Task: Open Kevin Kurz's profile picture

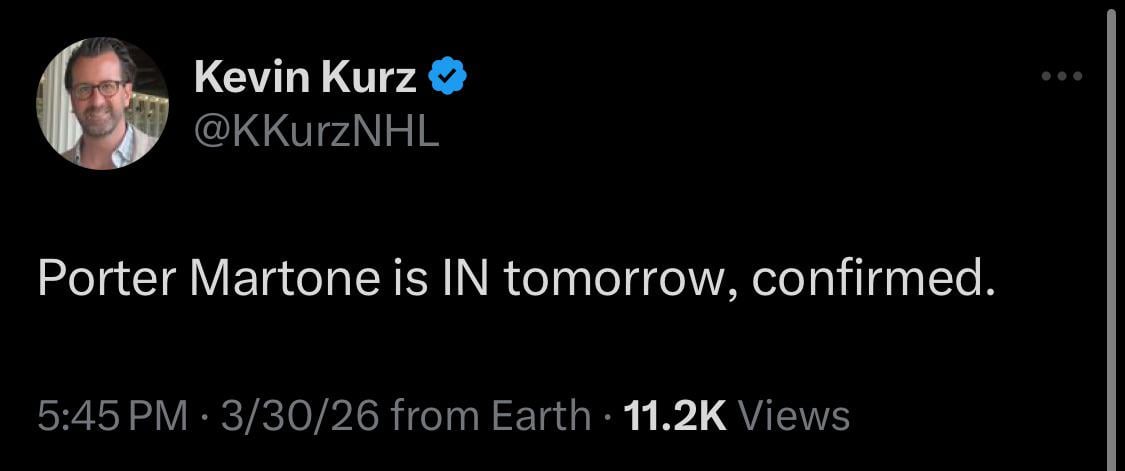Action: (x=102, y=103)
